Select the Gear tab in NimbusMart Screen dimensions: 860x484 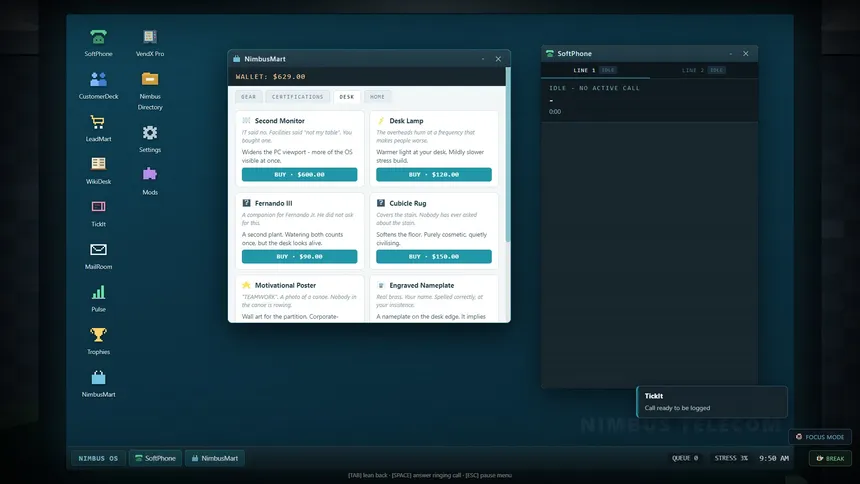click(248, 97)
